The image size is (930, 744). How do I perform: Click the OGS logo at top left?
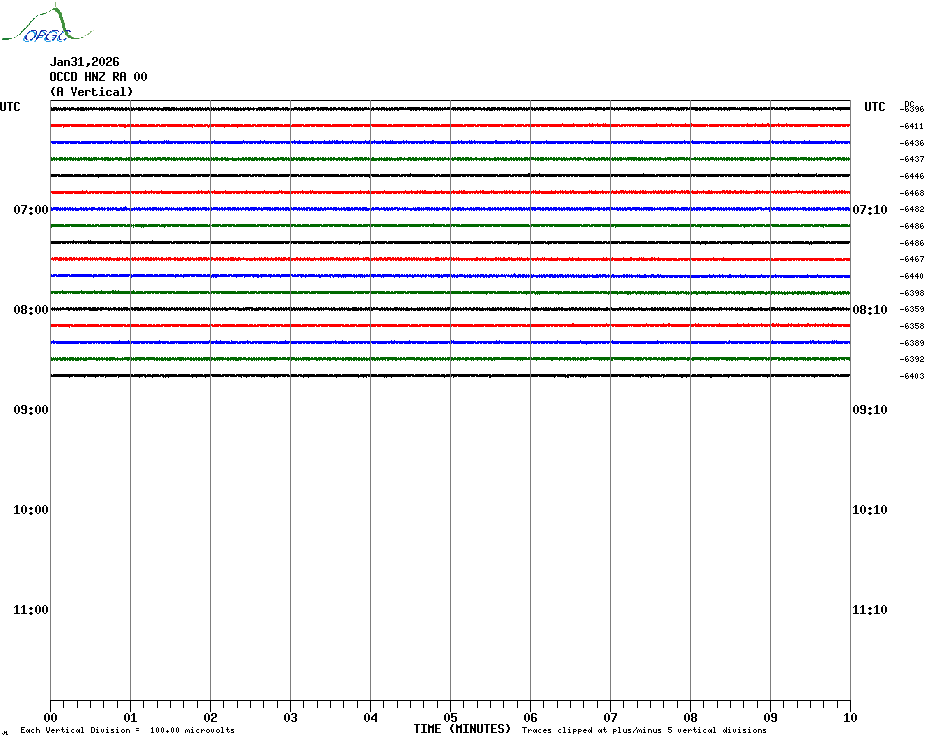pyautogui.click(x=46, y=24)
